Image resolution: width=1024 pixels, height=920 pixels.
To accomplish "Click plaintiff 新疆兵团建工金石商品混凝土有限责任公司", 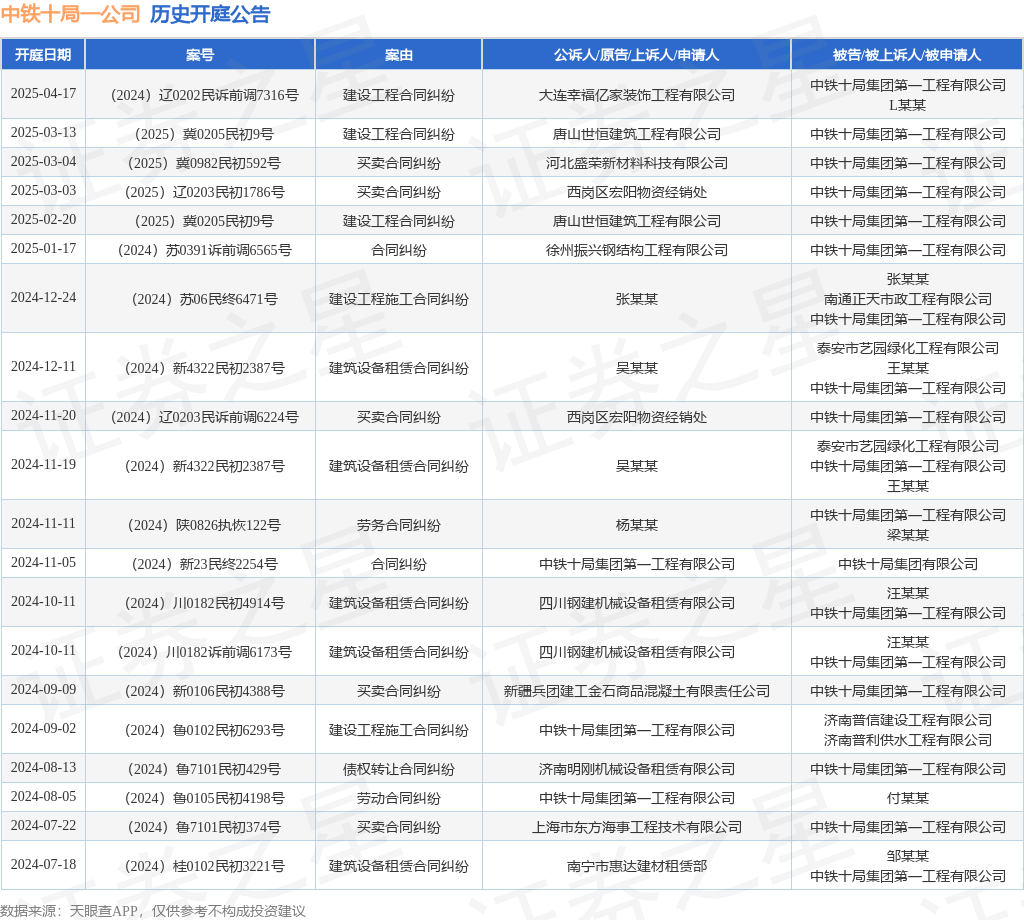I will click(637, 691).
